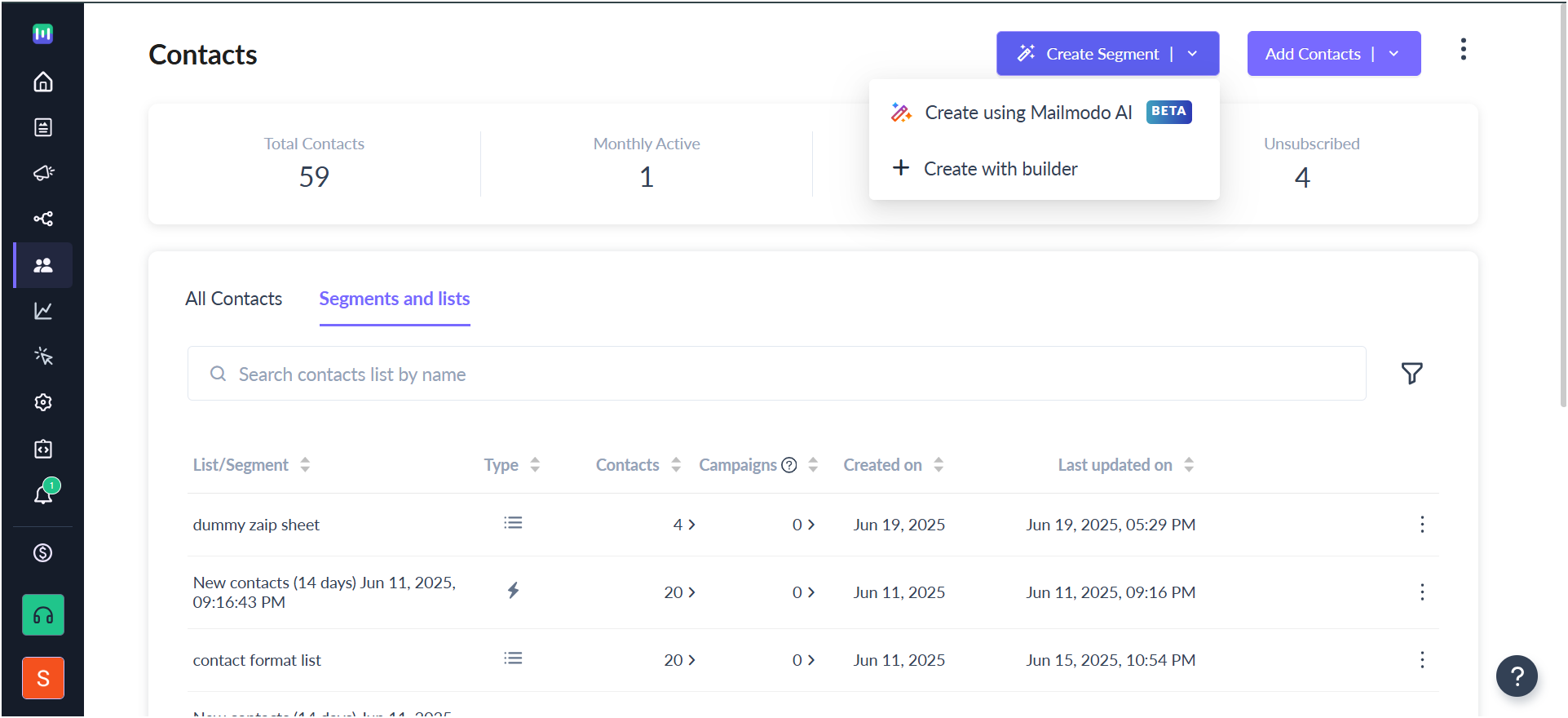Click Jun 19, 2025, 05:29 PM cell
The height and width of the screenshot is (718, 1568).
(1111, 525)
